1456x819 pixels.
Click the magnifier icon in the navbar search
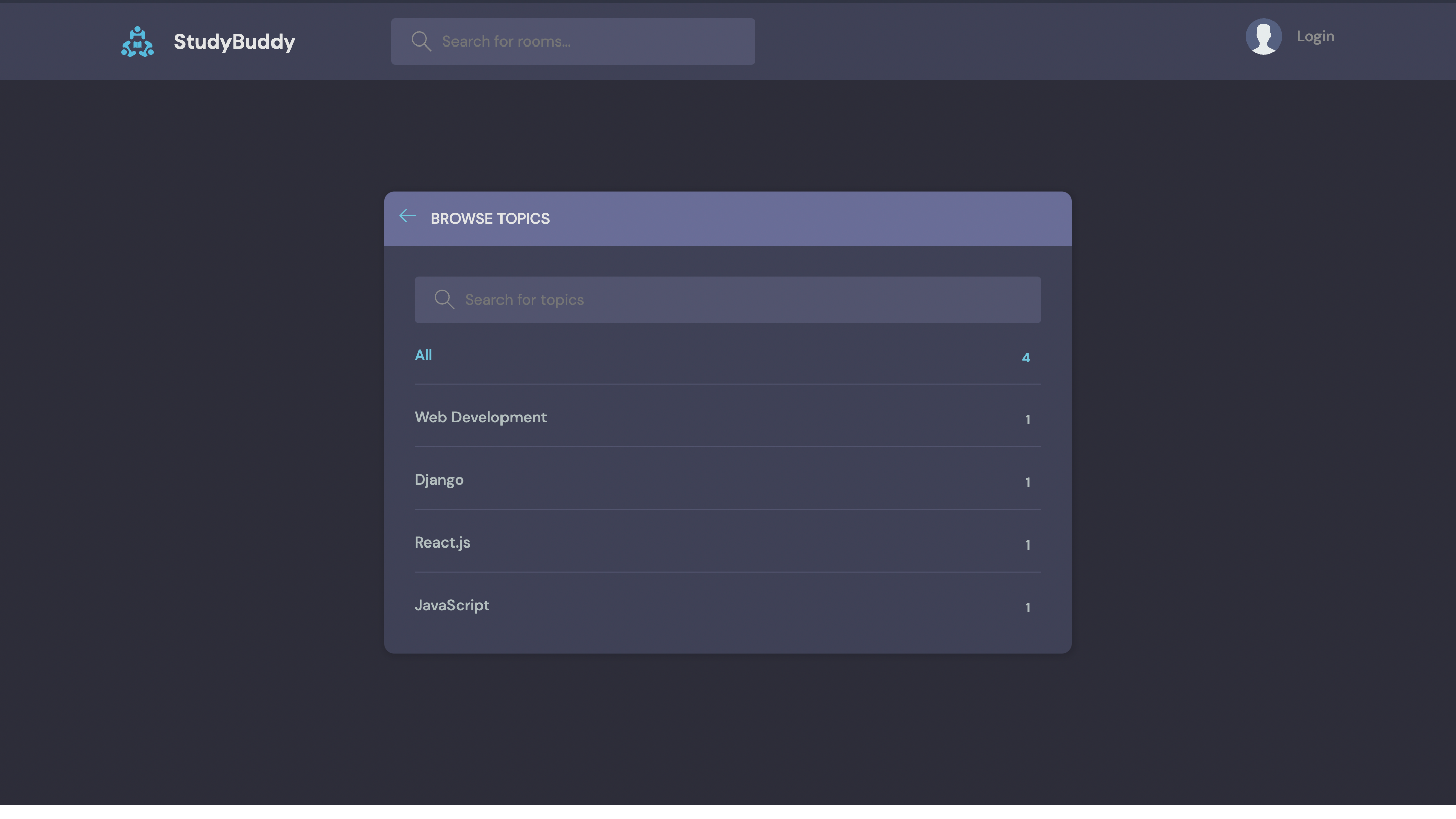(x=421, y=40)
